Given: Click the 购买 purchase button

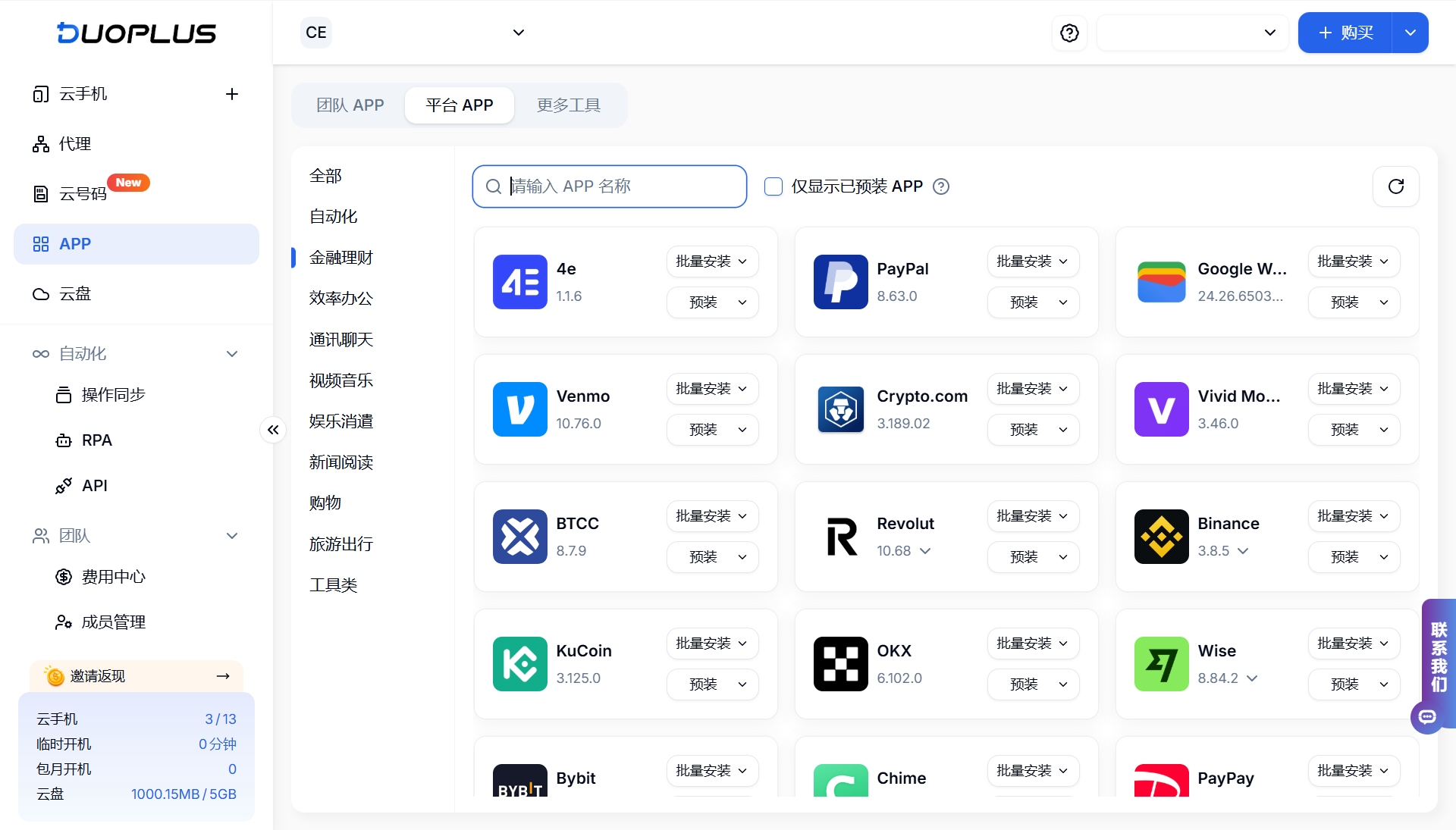Looking at the screenshot, I should click(1345, 33).
